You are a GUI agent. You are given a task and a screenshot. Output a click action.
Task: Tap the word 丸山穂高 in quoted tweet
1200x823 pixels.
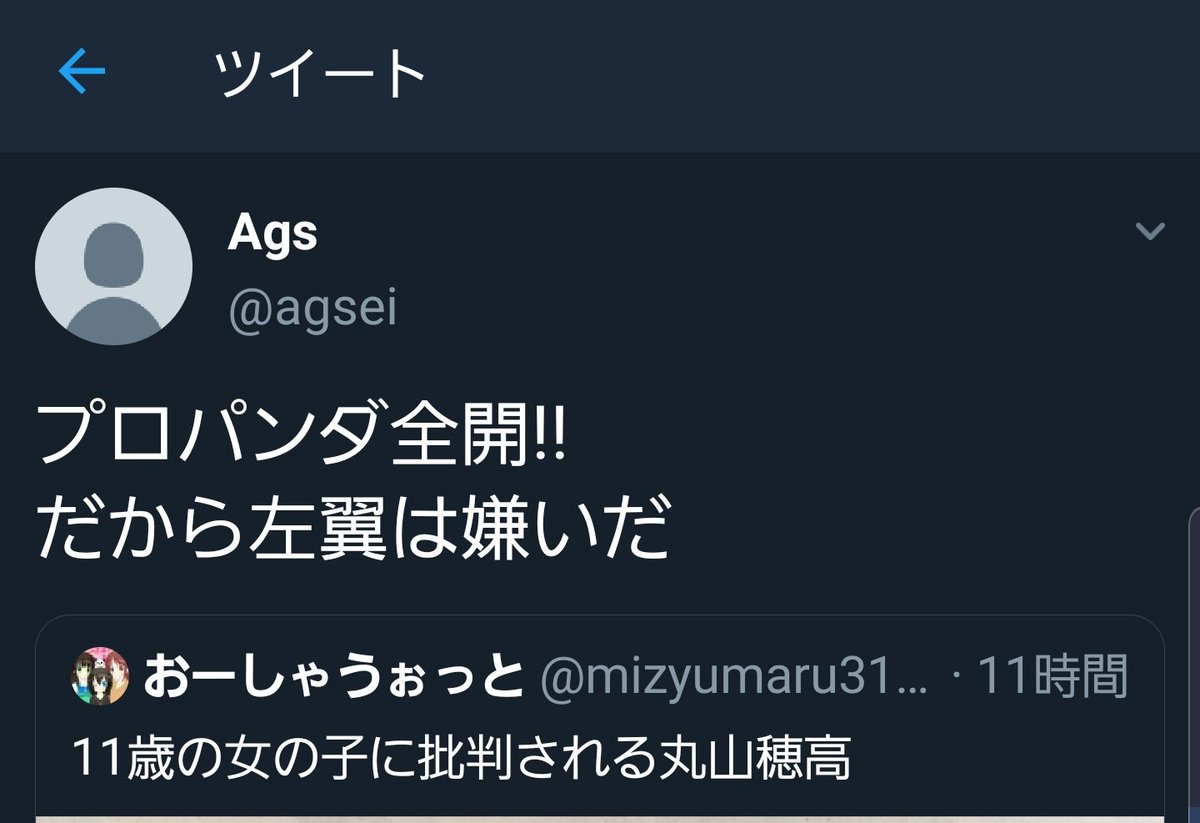[757, 760]
